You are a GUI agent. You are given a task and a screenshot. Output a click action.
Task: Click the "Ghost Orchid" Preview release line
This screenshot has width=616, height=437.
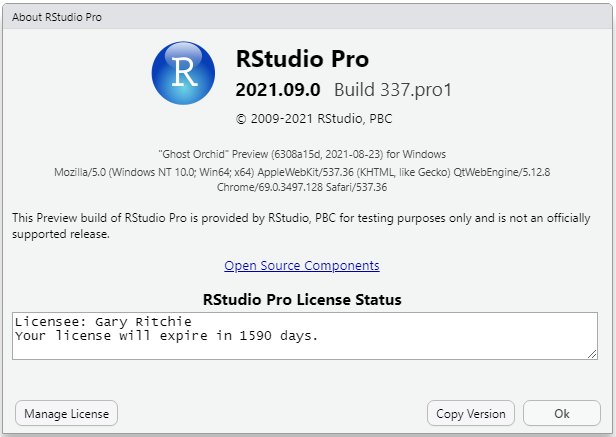(x=302, y=154)
